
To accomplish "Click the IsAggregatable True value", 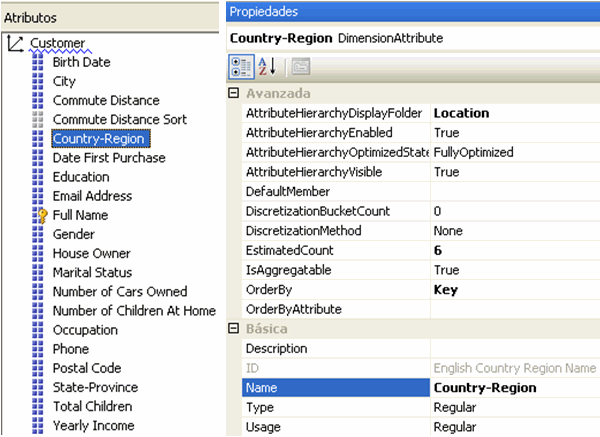I will (514, 270).
